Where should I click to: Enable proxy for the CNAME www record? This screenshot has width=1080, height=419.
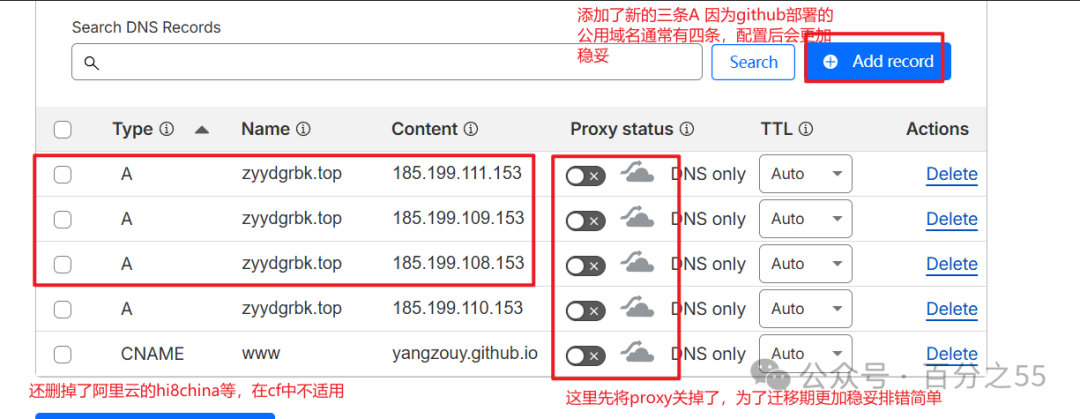[x=585, y=355]
